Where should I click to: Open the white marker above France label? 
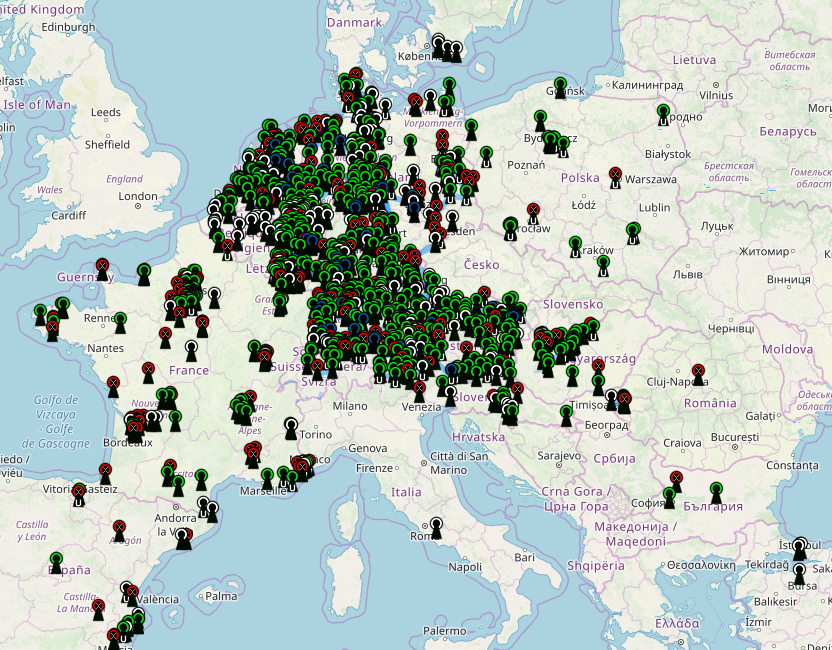click(x=192, y=352)
